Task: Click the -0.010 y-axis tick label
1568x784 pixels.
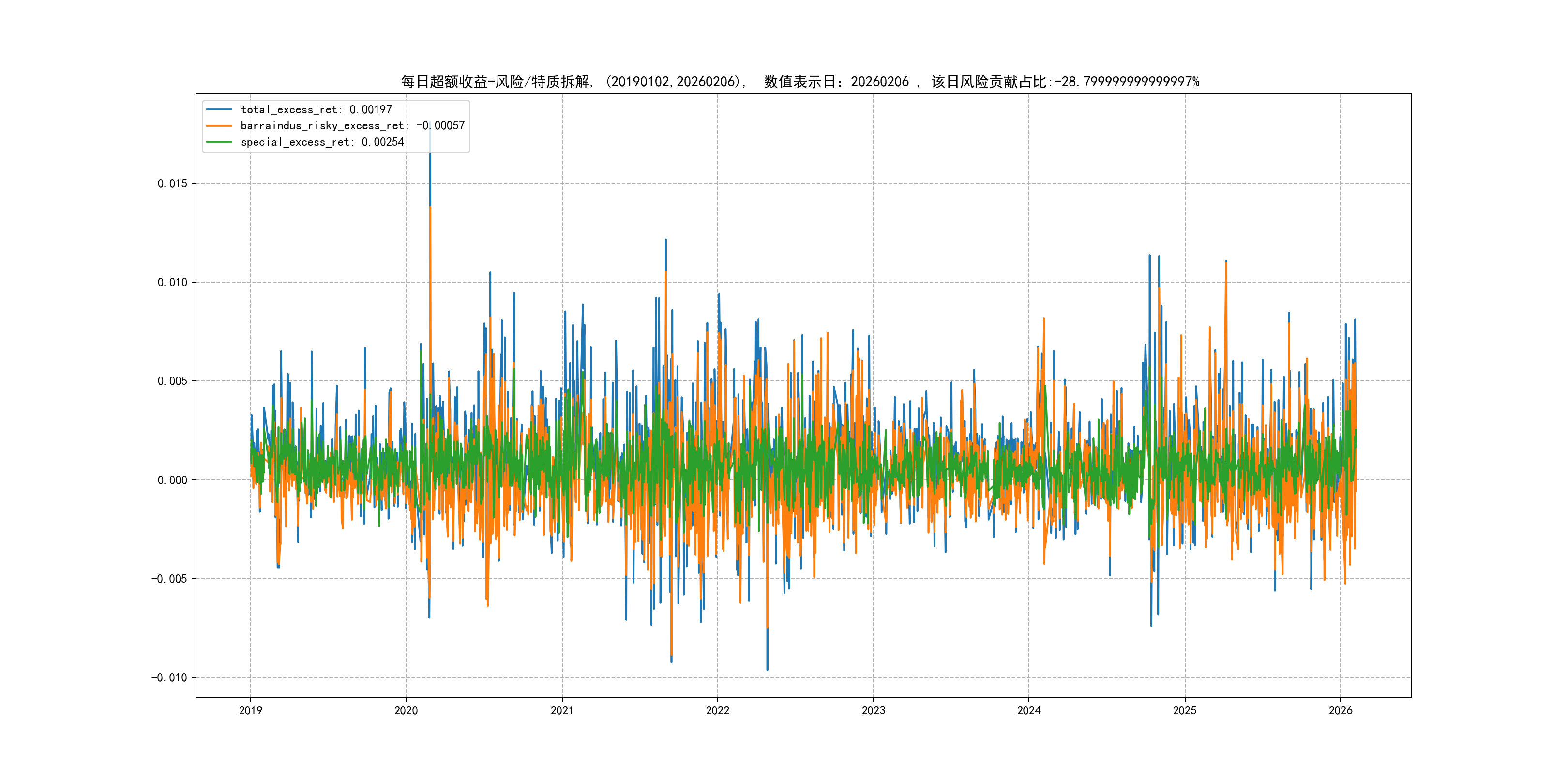Action: click(169, 678)
